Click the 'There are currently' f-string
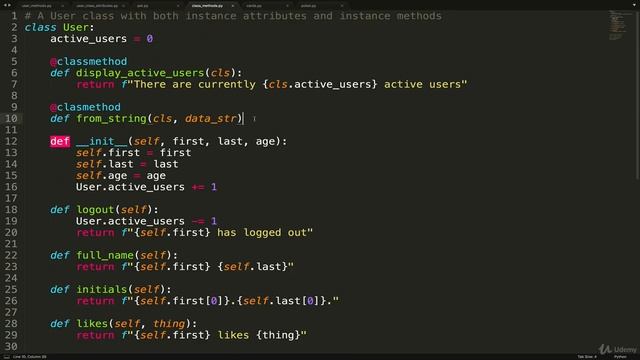This screenshot has width=640, height=360. pos(294,84)
